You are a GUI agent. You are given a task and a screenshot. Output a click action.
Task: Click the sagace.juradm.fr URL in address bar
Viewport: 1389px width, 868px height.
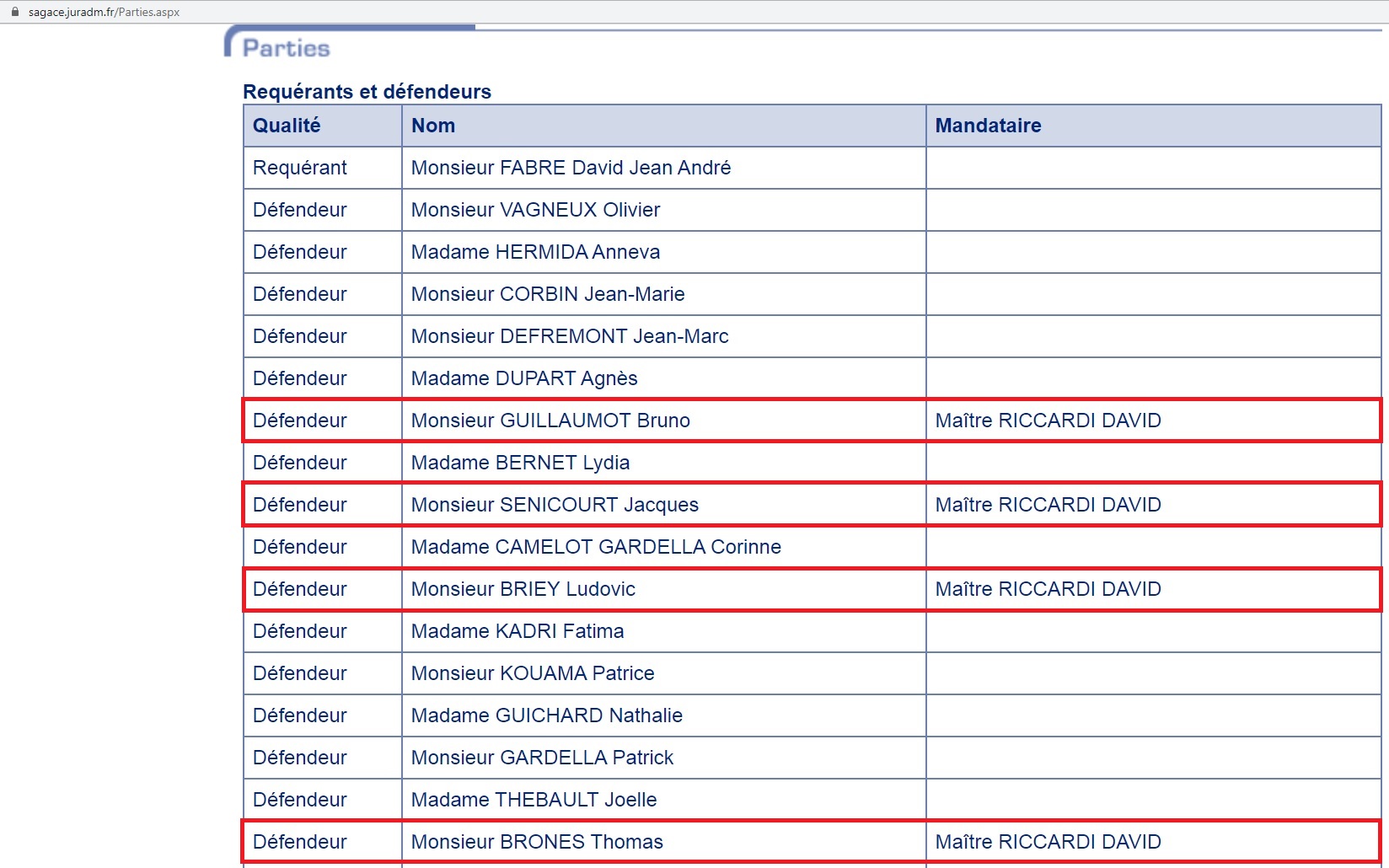coord(104,13)
